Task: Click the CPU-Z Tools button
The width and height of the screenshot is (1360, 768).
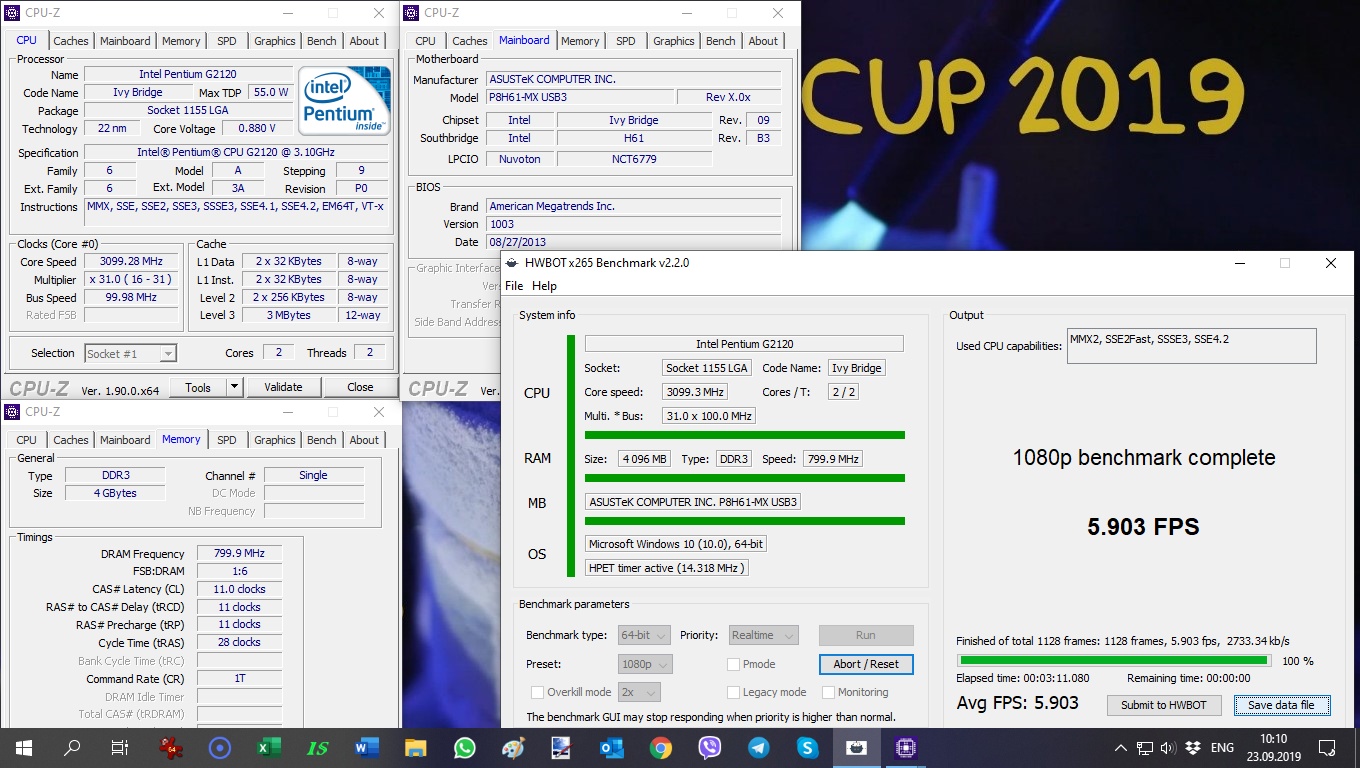Action: tap(198, 387)
